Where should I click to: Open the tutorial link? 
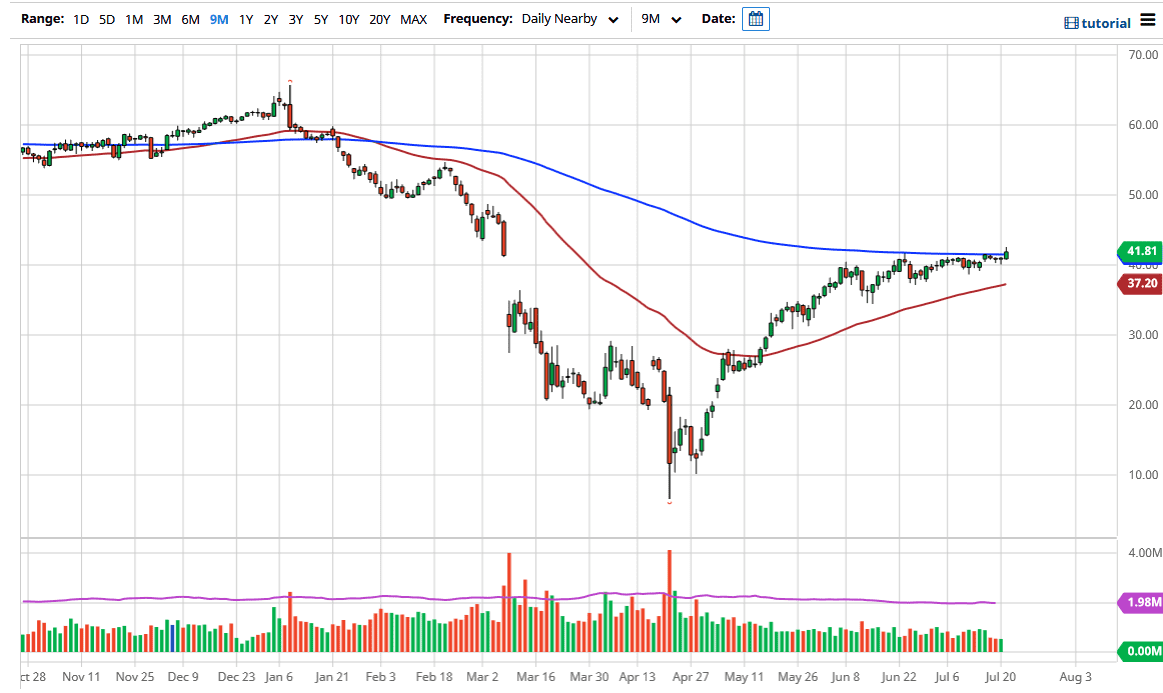(x=1106, y=23)
